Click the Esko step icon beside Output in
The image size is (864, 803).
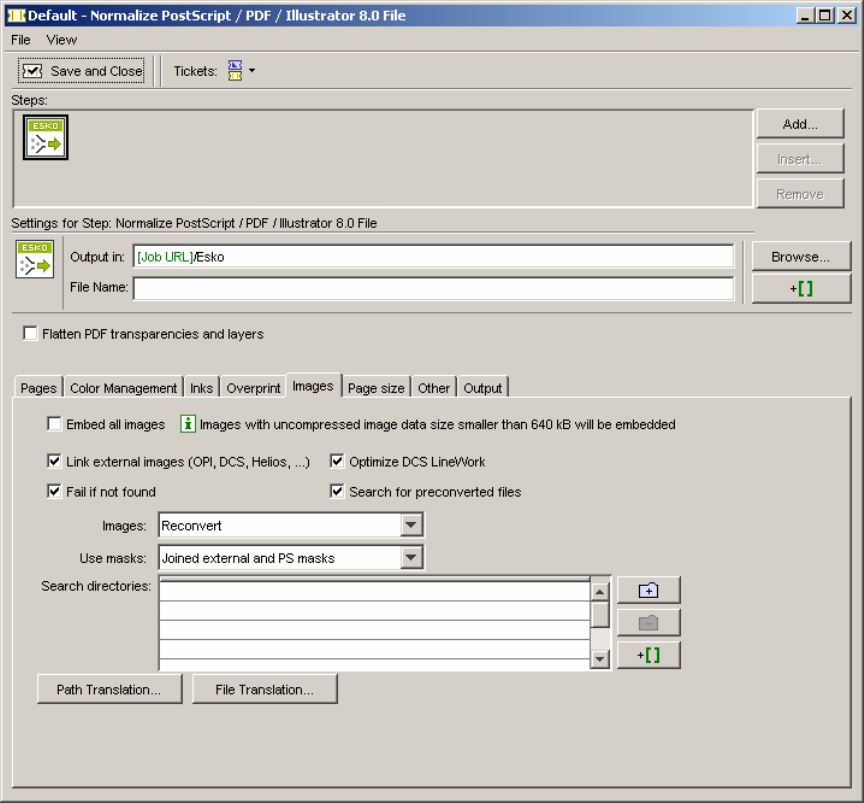pyautogui.click(x=35, y=259)
